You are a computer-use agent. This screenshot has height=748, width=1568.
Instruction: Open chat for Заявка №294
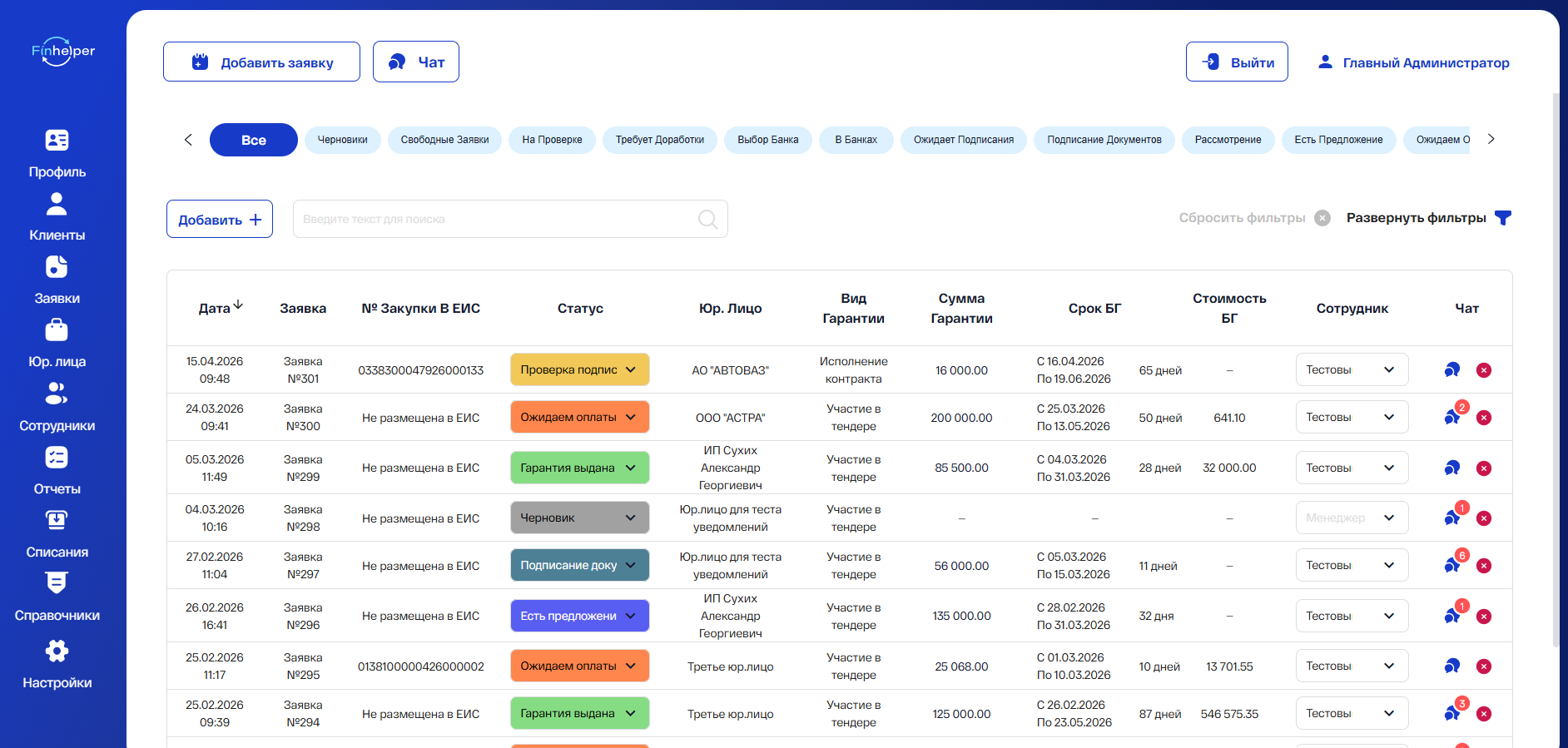pos(1452,714)
